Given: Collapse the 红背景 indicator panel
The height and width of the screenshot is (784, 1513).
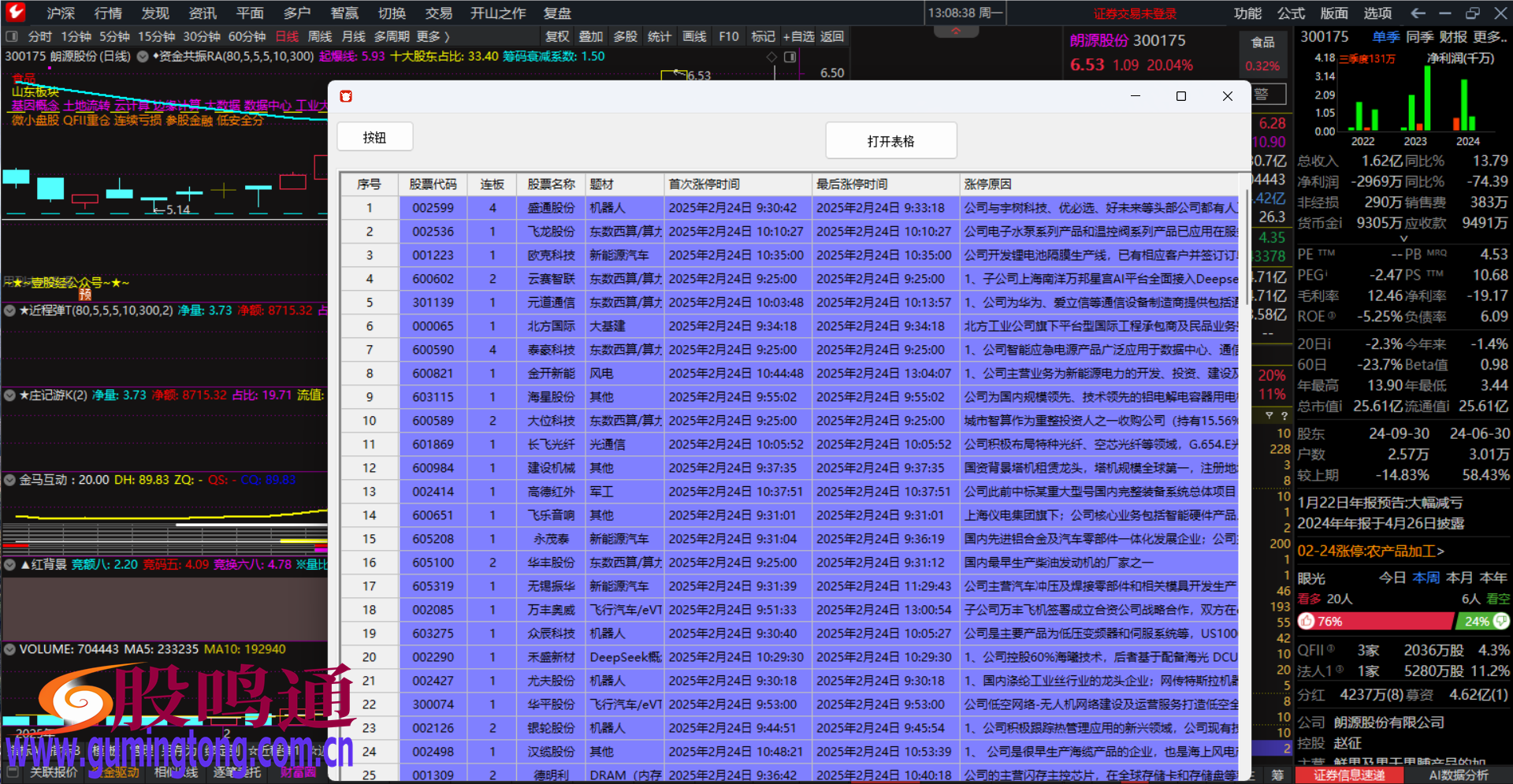Looking at the screenshot, I should pos(9,564).
